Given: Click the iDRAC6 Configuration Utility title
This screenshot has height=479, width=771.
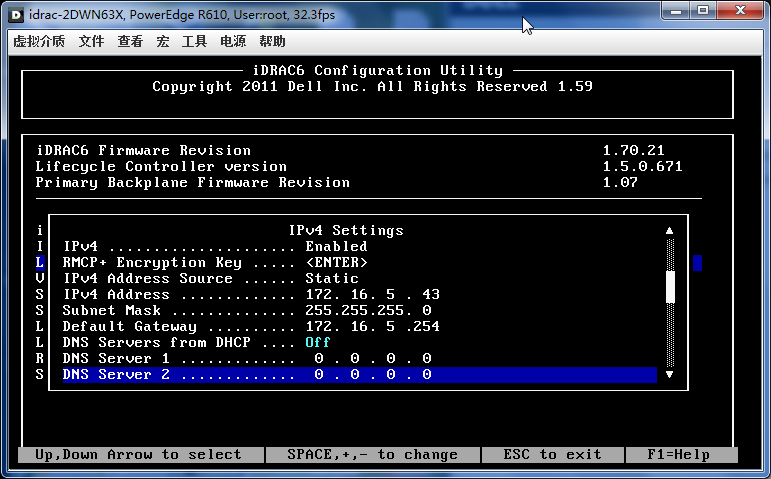Looking at the screenshot, I should pos(378,70).
